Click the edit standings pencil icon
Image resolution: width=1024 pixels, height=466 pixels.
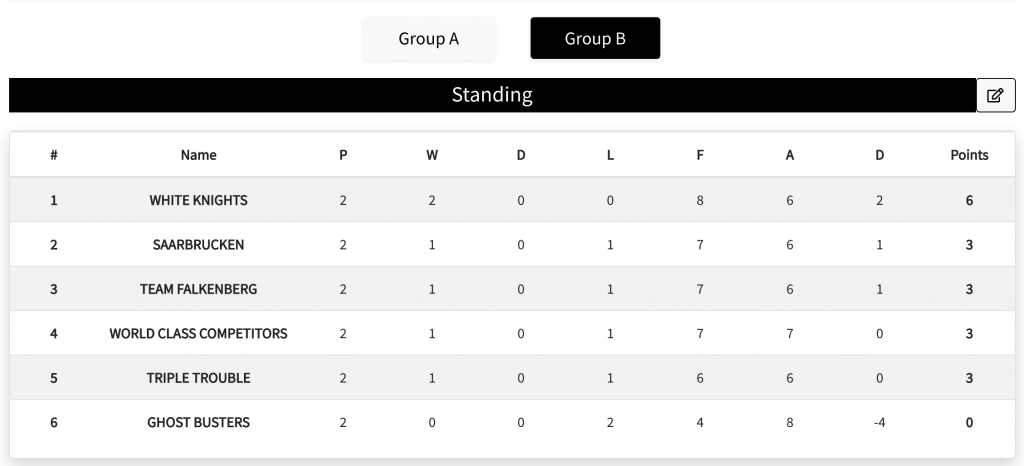pos(995,95)
